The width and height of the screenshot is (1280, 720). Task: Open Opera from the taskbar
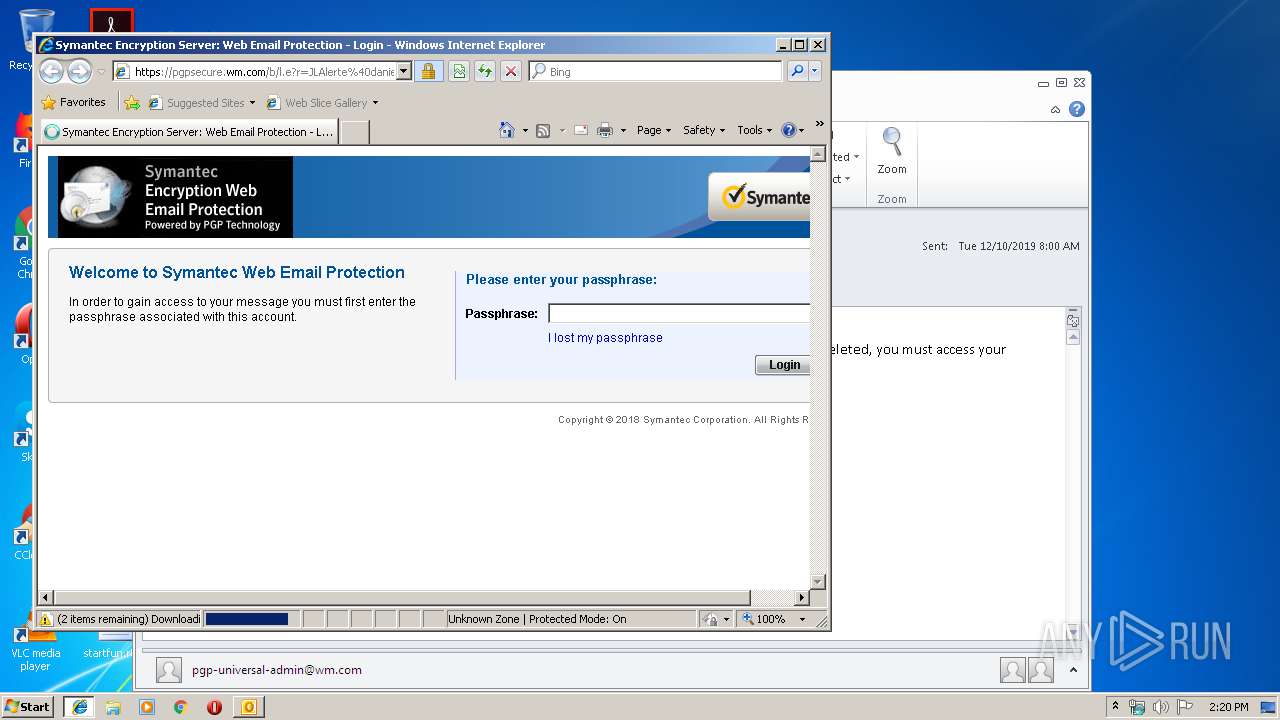[214, 707]
